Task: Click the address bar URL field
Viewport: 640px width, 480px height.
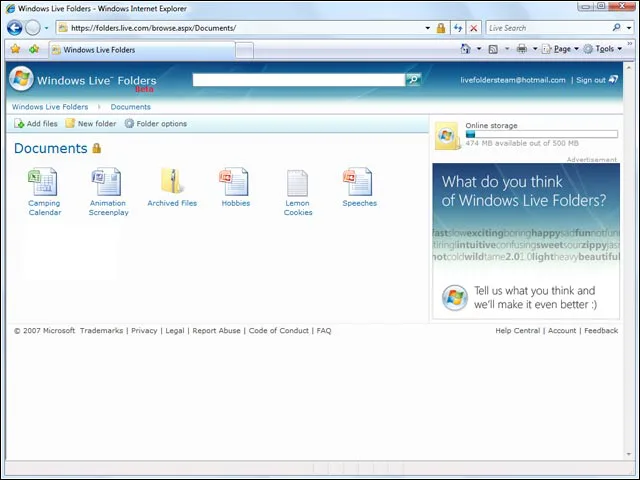Action: pos(241,28)
